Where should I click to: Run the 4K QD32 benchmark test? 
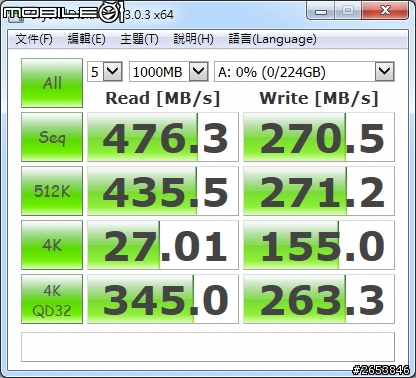coord(52,299)
